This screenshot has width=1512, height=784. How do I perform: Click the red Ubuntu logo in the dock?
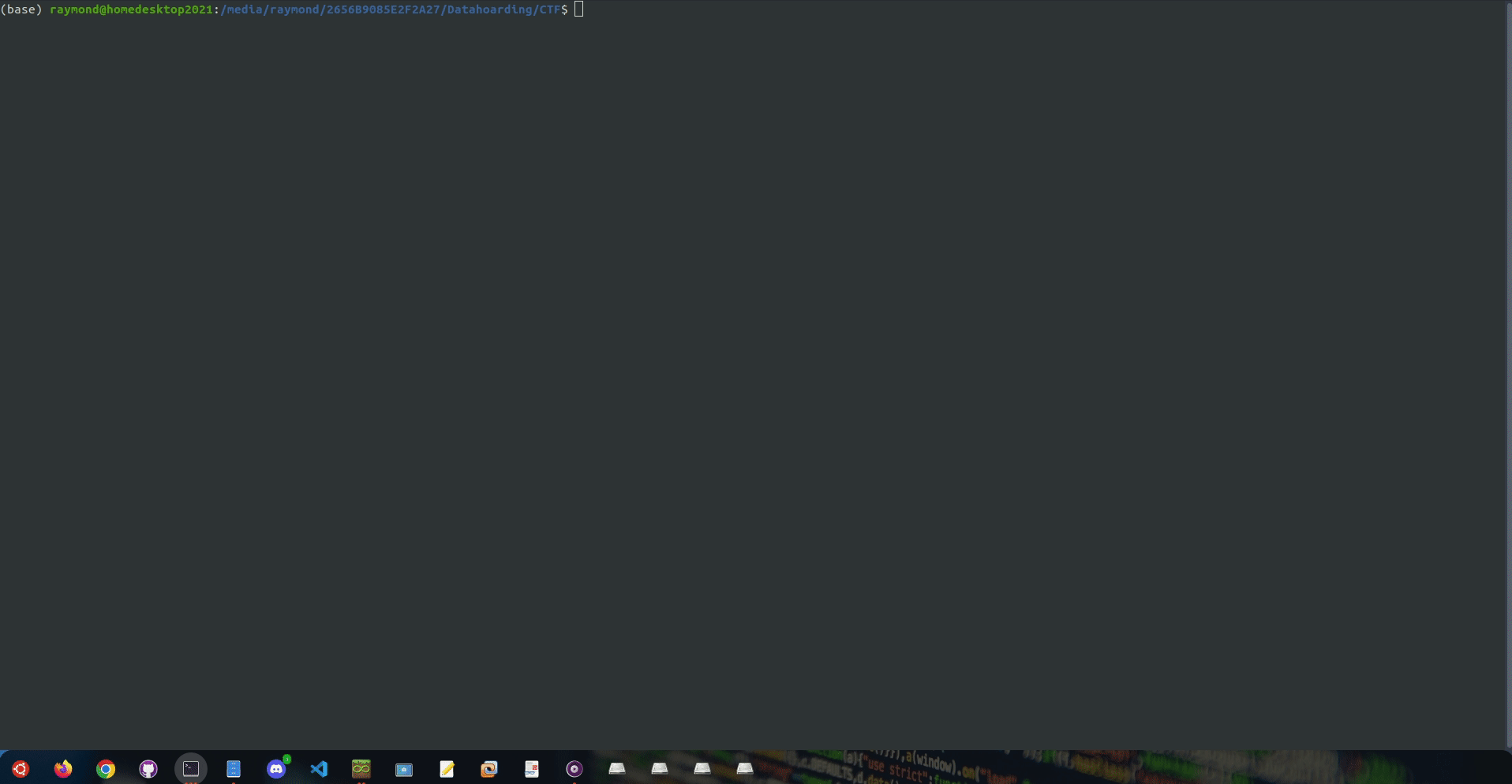pyautogui.click(x=20, y=769)
